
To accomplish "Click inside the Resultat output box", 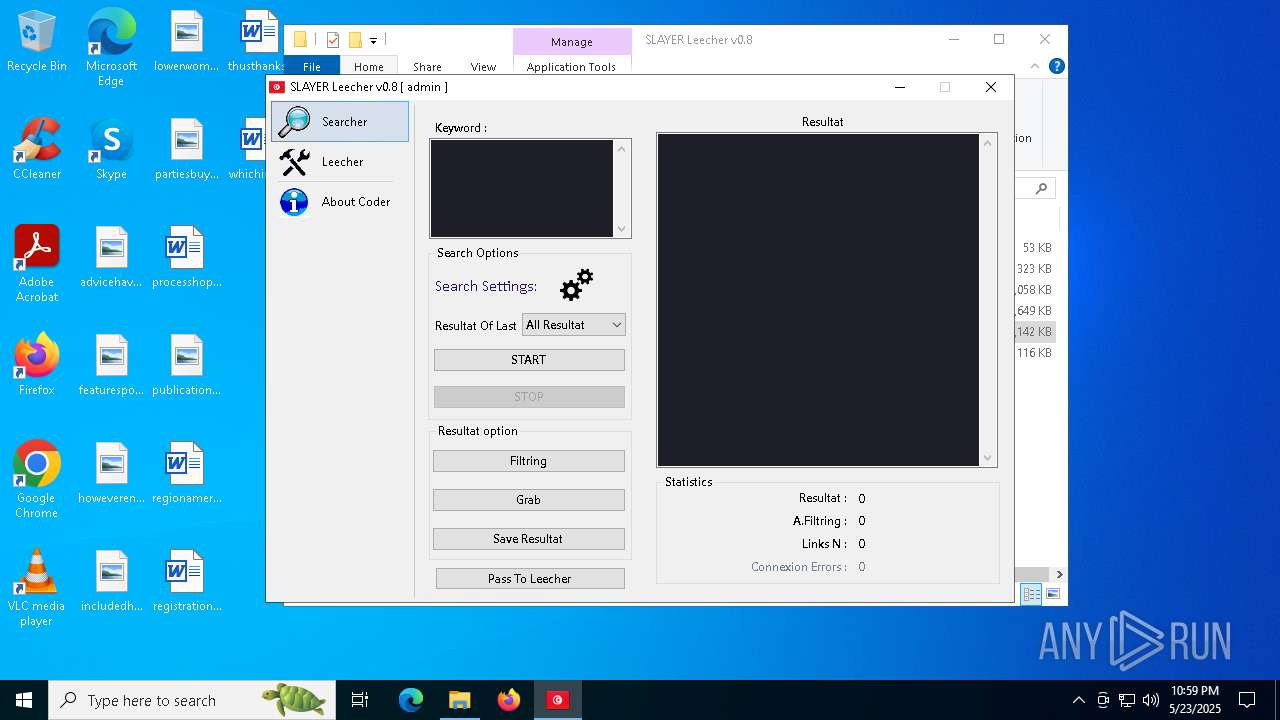I will 818,300.
